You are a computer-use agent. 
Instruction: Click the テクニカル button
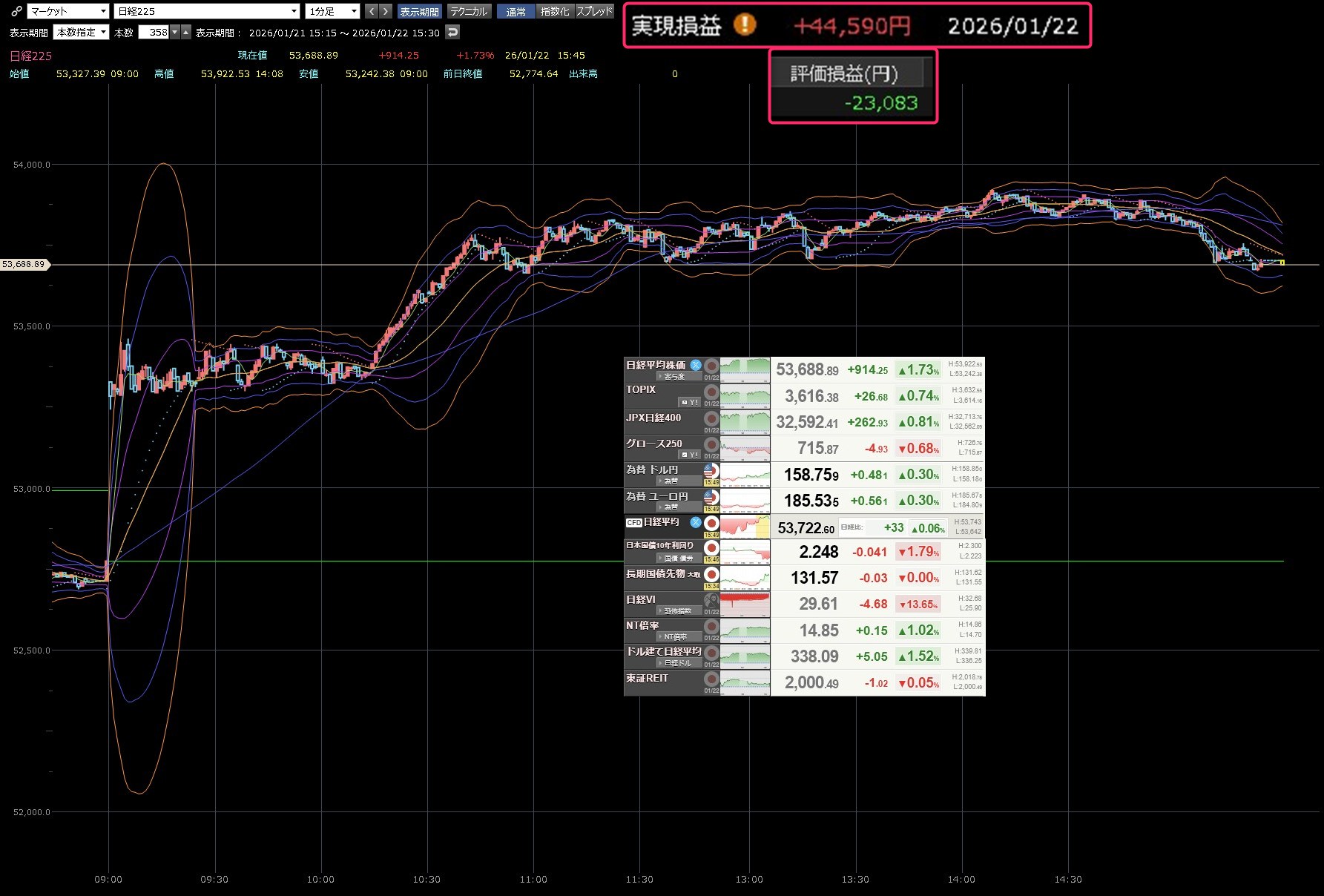click(x=469, y=11)
